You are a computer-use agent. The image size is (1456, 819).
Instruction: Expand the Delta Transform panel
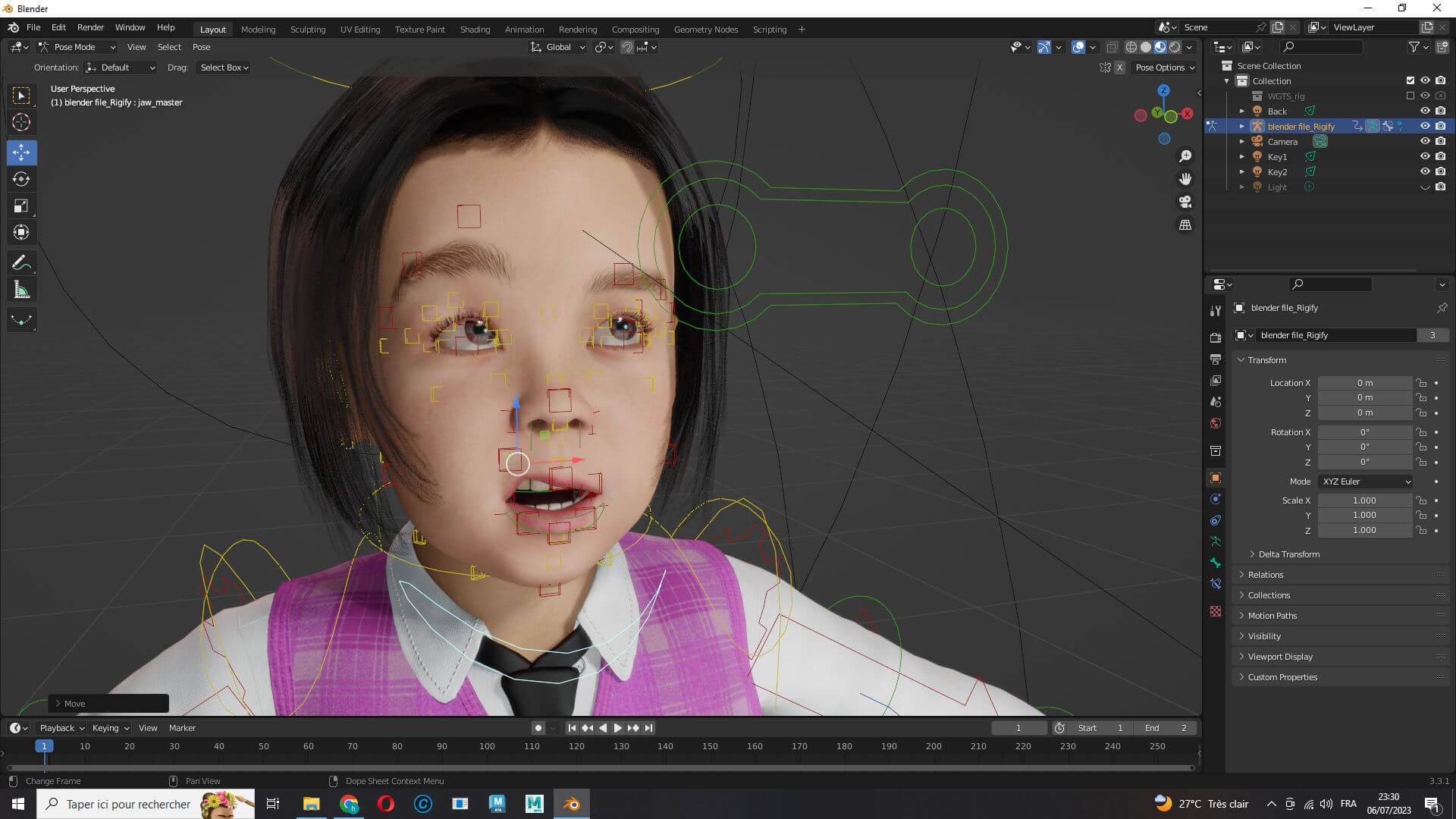1288,554
